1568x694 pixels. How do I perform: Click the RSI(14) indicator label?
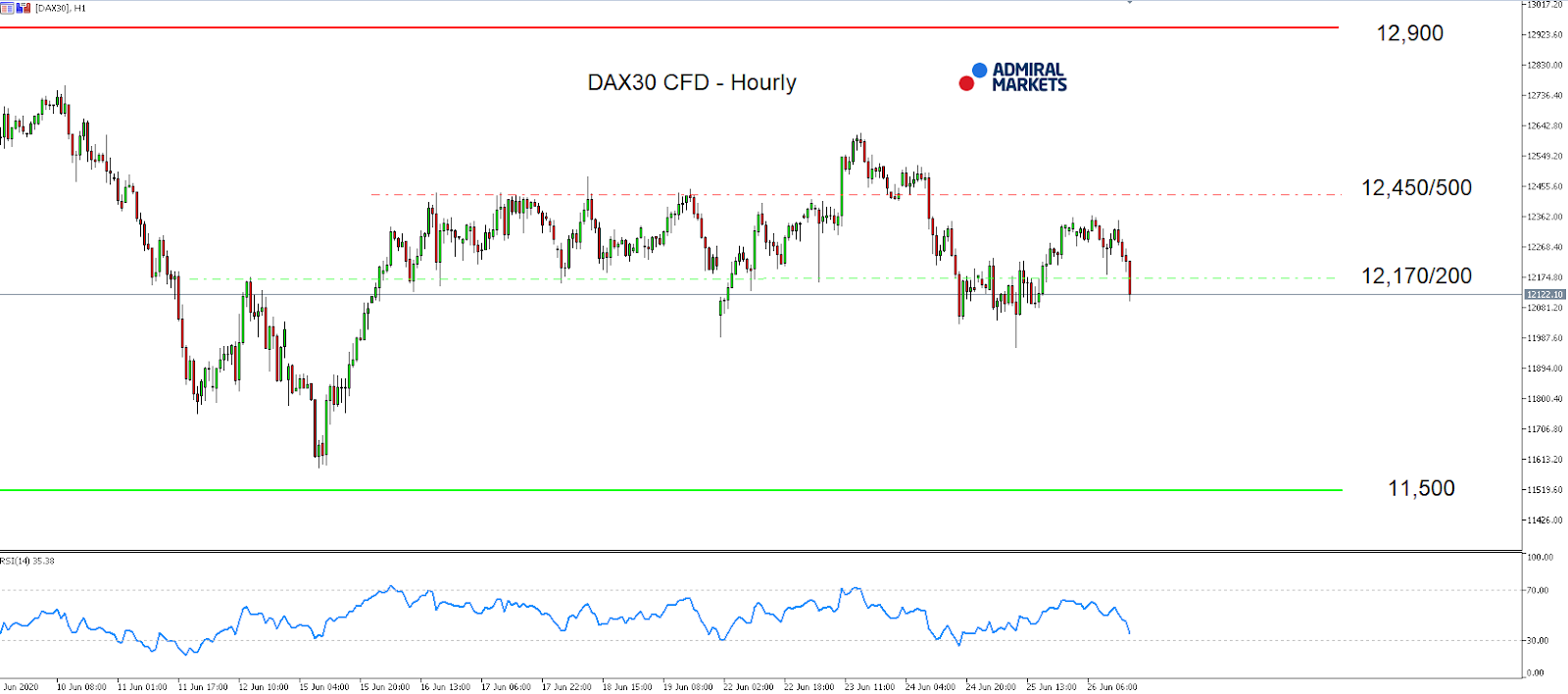pyautogui.click(x=27, y=561)
